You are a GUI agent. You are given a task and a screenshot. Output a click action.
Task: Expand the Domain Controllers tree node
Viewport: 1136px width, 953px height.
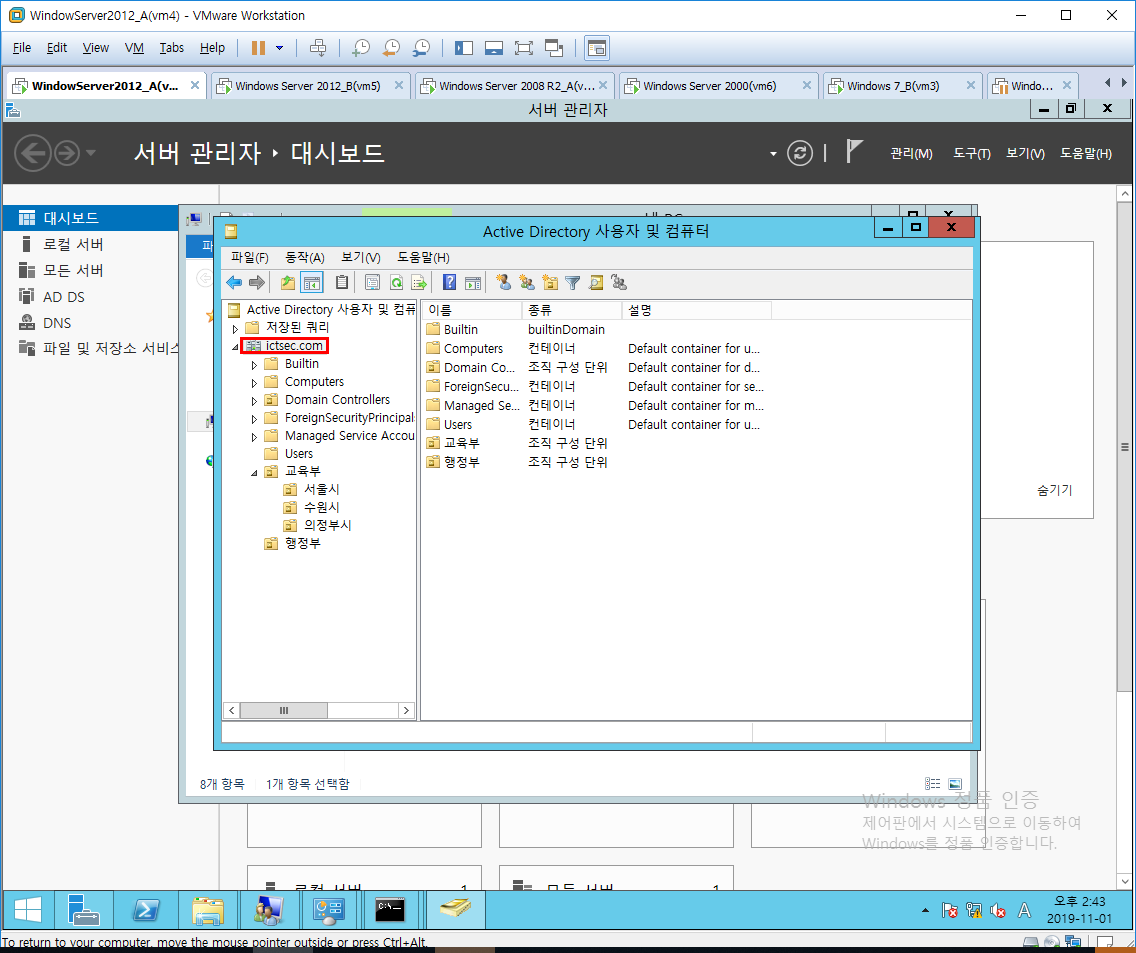pyautogui.click(x=254, y=401)
